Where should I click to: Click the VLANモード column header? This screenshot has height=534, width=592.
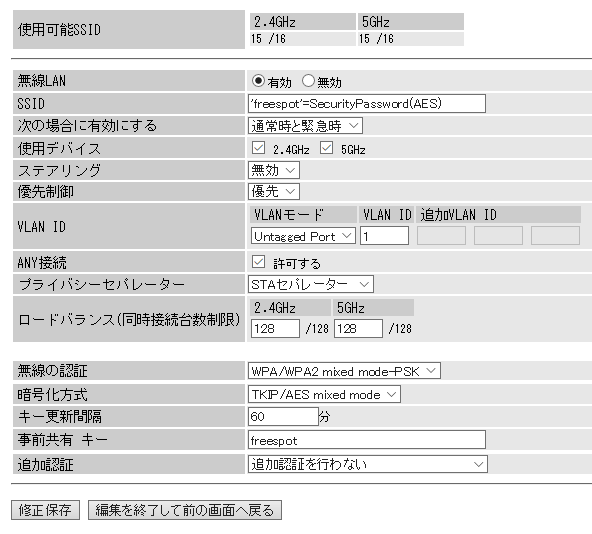[x=289, y=215]
